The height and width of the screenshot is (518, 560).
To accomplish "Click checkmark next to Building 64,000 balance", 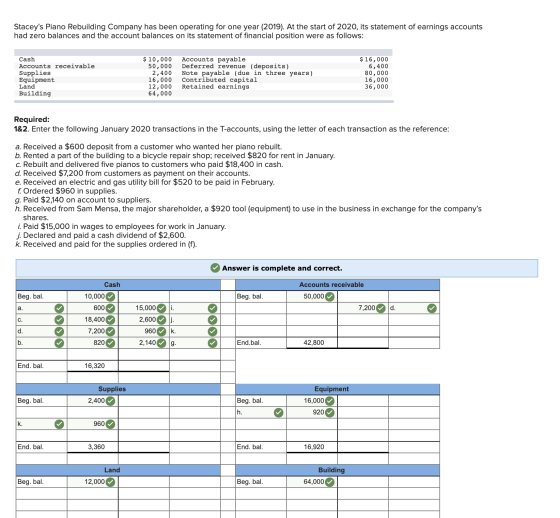I will (330, 482).
